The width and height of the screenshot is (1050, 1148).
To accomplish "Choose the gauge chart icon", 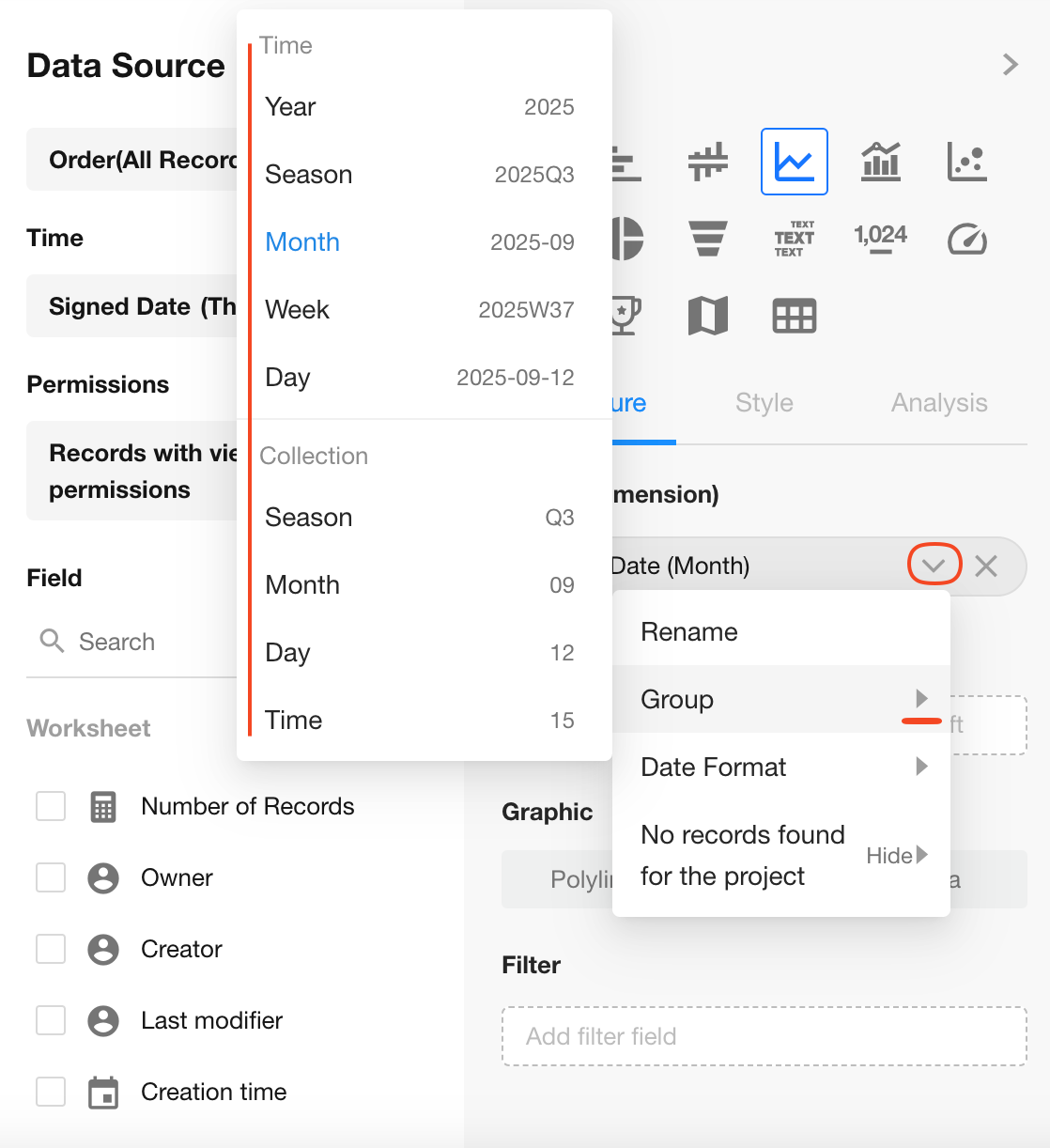I will (x=966, y=239).
